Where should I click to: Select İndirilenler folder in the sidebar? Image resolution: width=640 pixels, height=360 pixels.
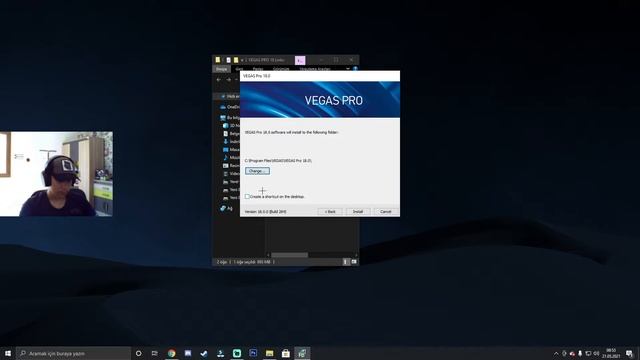[x=231, y=142]
